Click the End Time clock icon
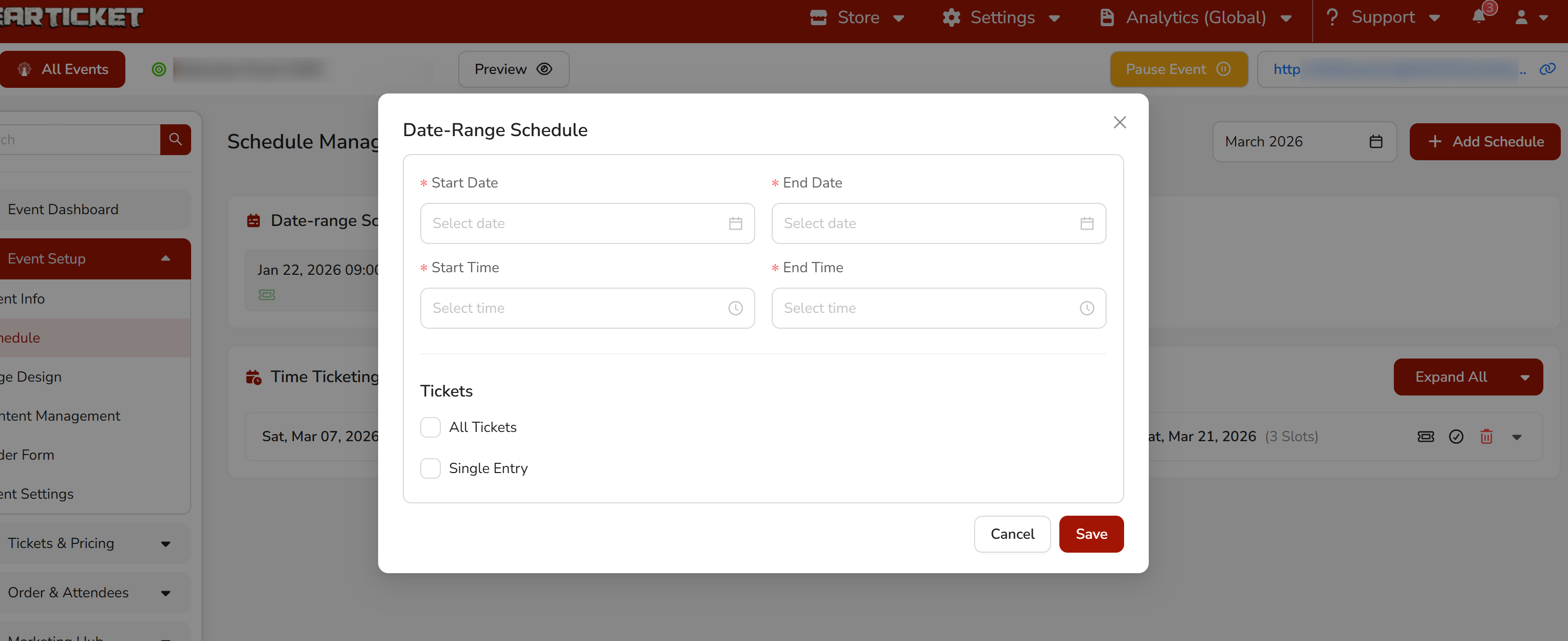Screen dimensions: 1568x641 [1086, 308]
